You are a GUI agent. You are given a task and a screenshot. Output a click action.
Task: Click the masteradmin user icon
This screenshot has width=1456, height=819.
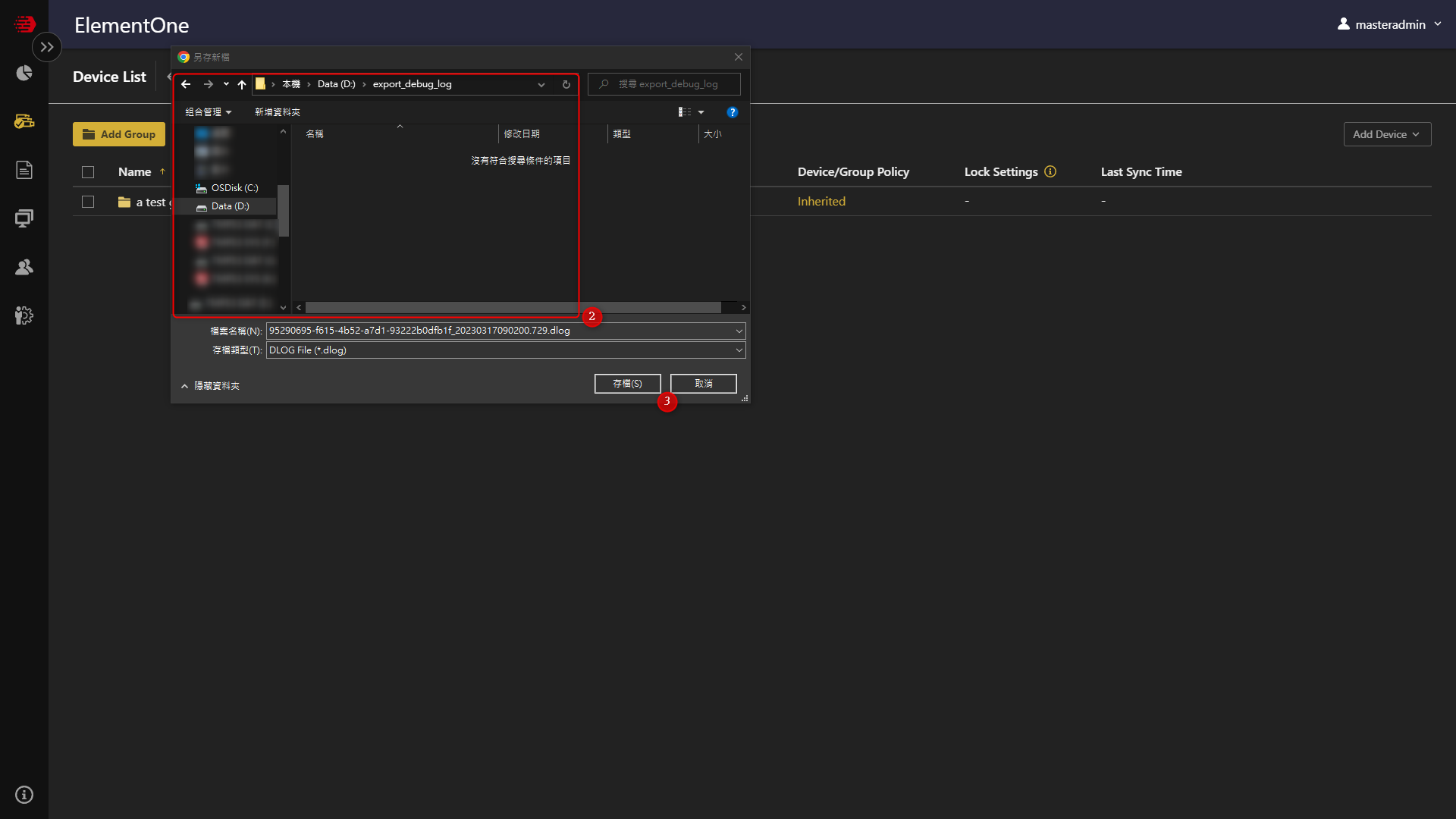pyautogui.click(x=1344, y=24)
